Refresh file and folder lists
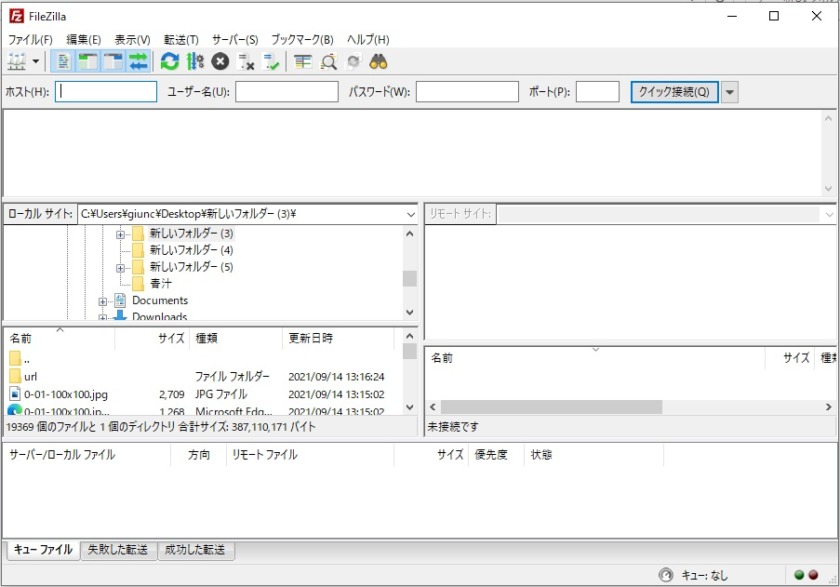Screen dimensions: 840x587 click(170, 62)
